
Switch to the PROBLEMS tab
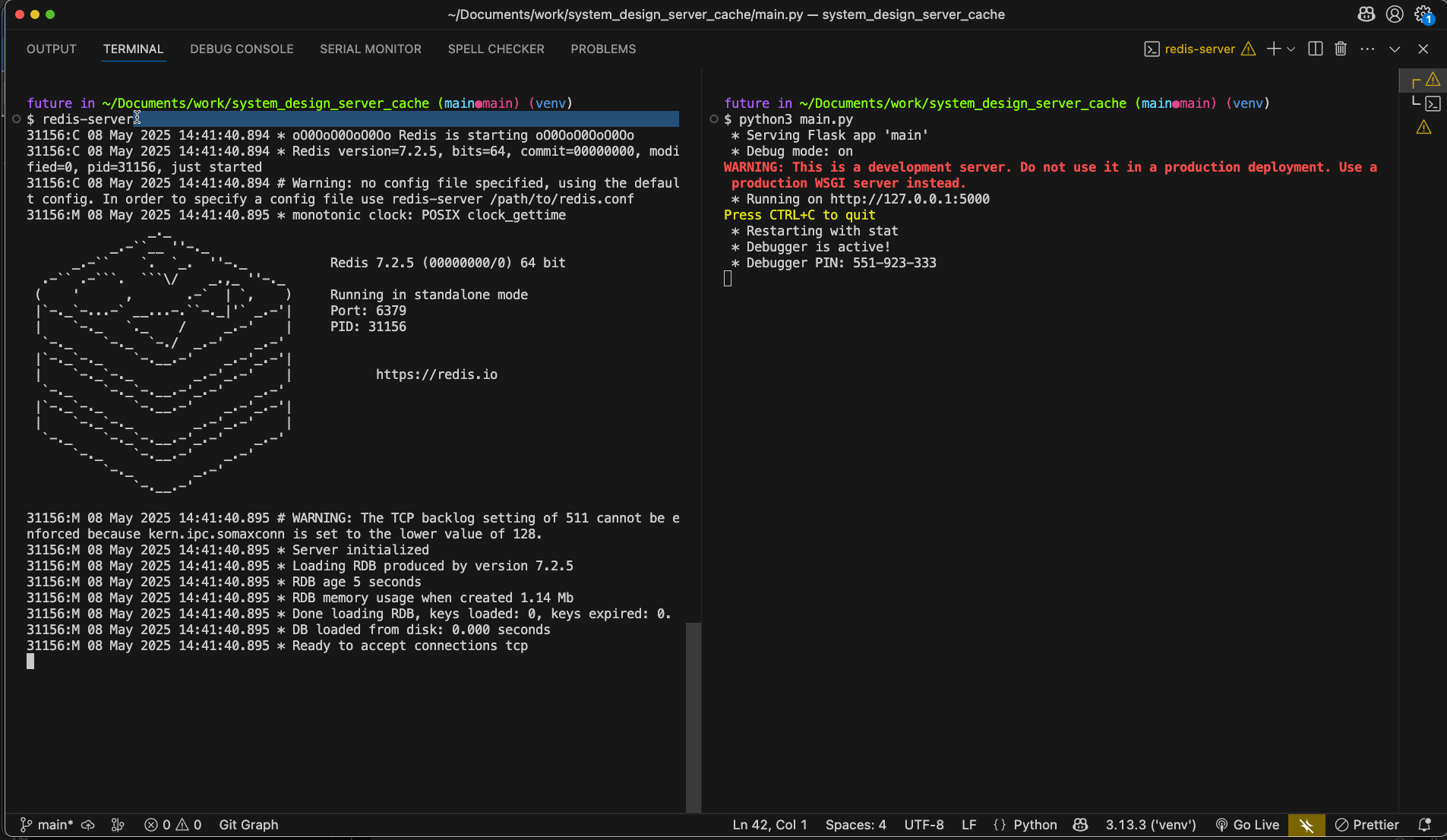[603, 49]
